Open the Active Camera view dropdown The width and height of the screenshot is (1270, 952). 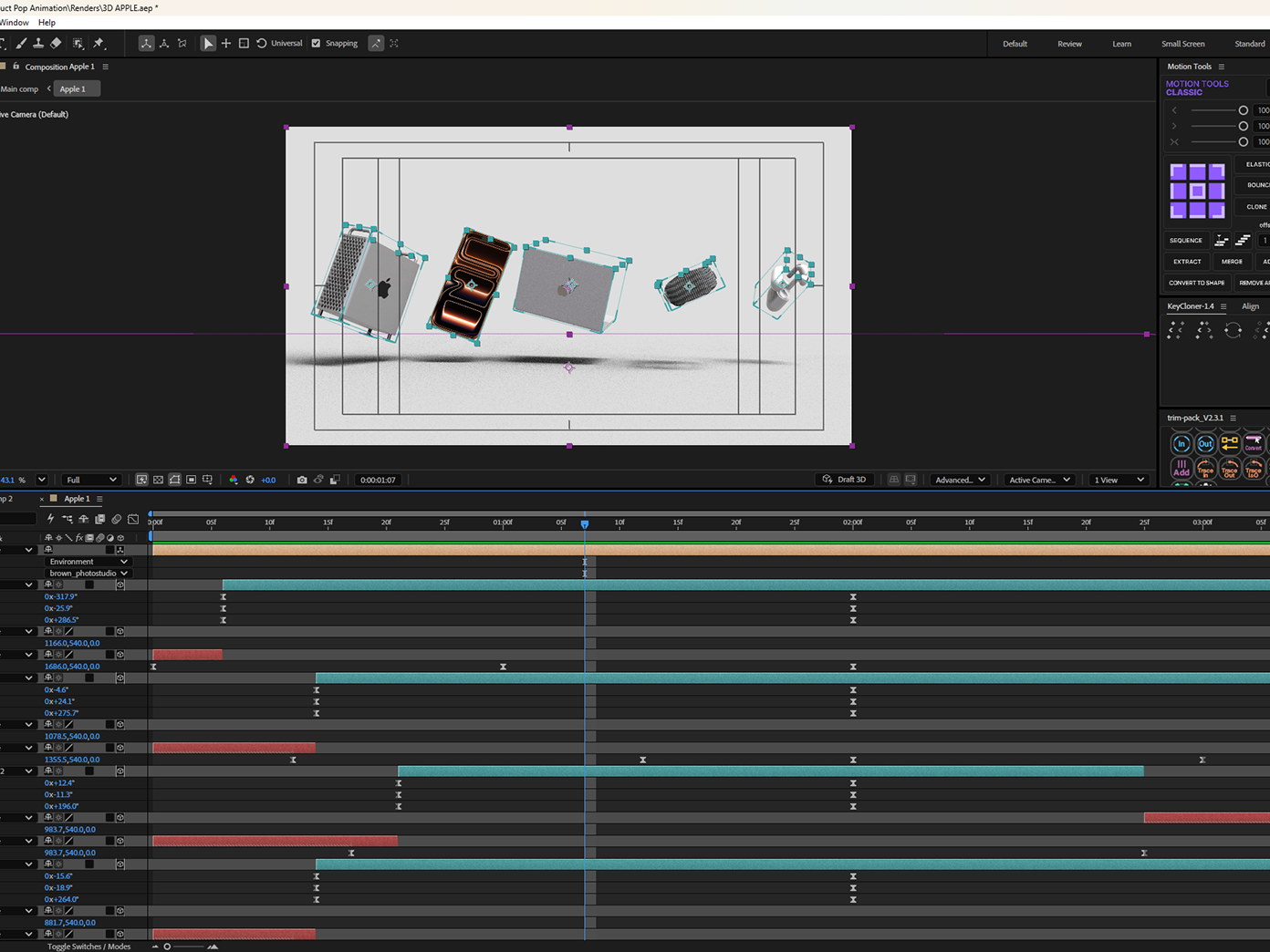(x=1039, y=480)
